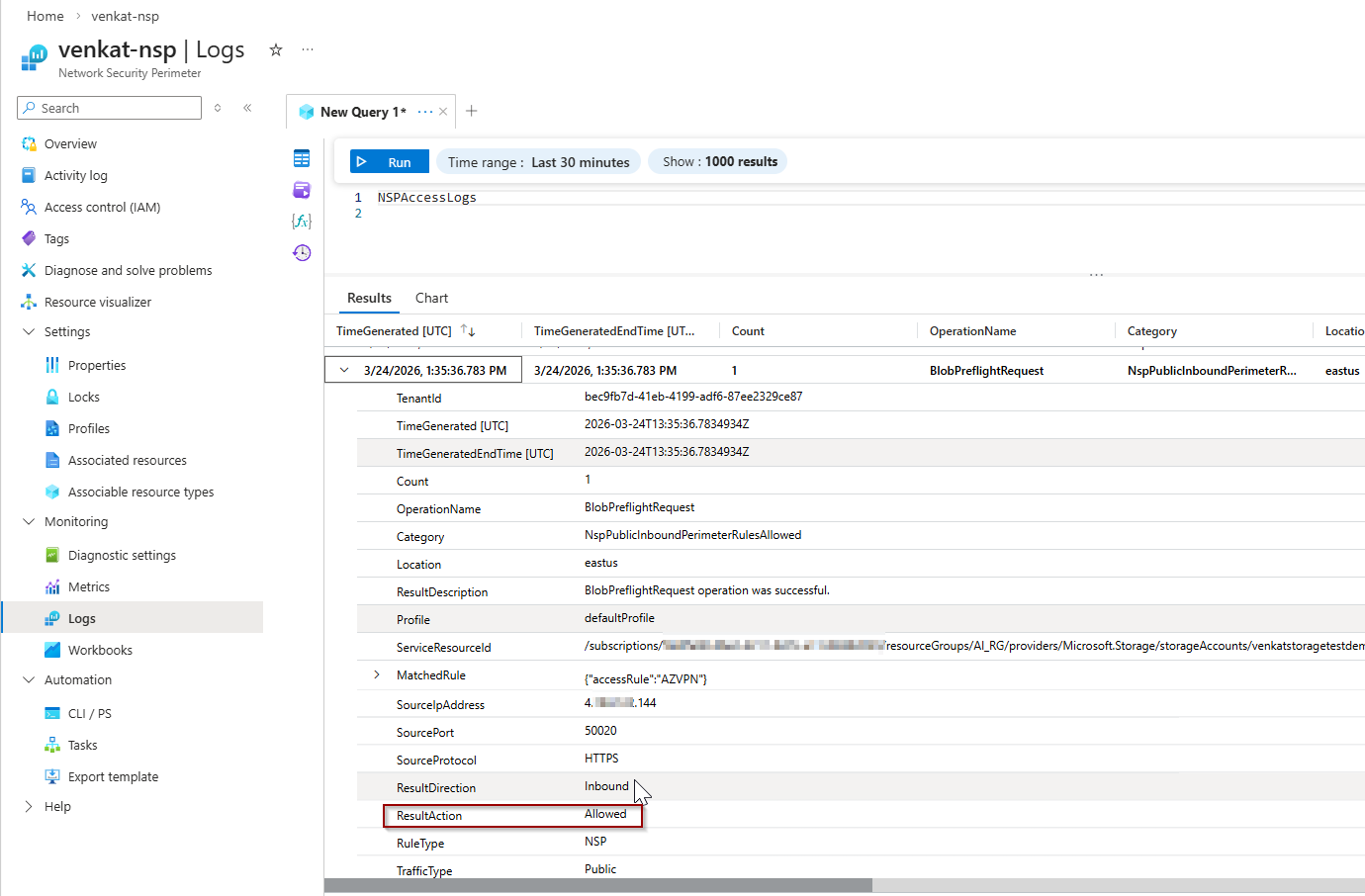Image resolution: width=1365 pixels, height=896 pixels.
Task: Switch to the Results tab
Action: pos(369,299)
